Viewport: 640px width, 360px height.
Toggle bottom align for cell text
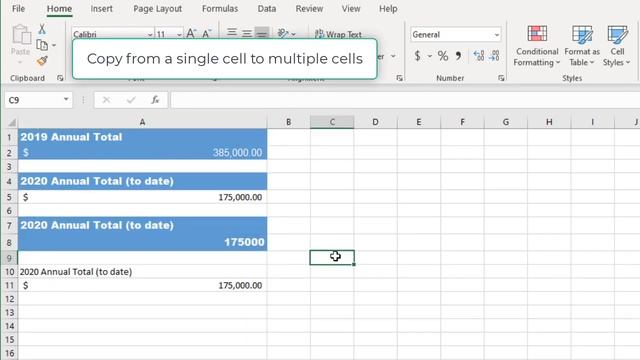[262, 33]
